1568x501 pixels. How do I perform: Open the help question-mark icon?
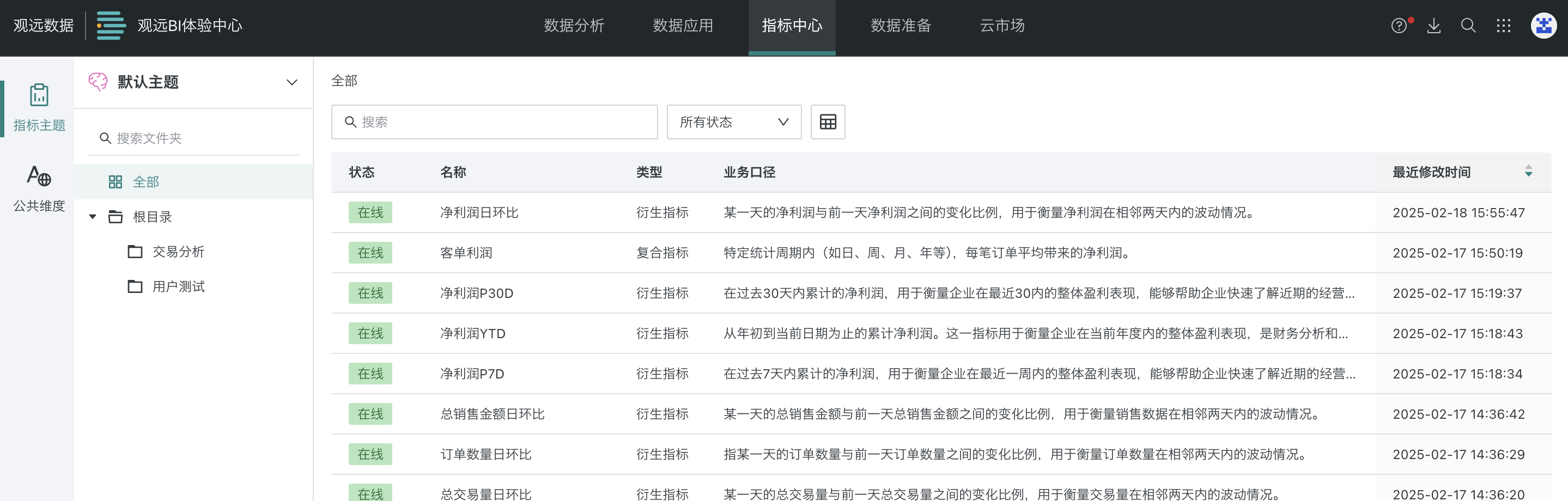1399,26
